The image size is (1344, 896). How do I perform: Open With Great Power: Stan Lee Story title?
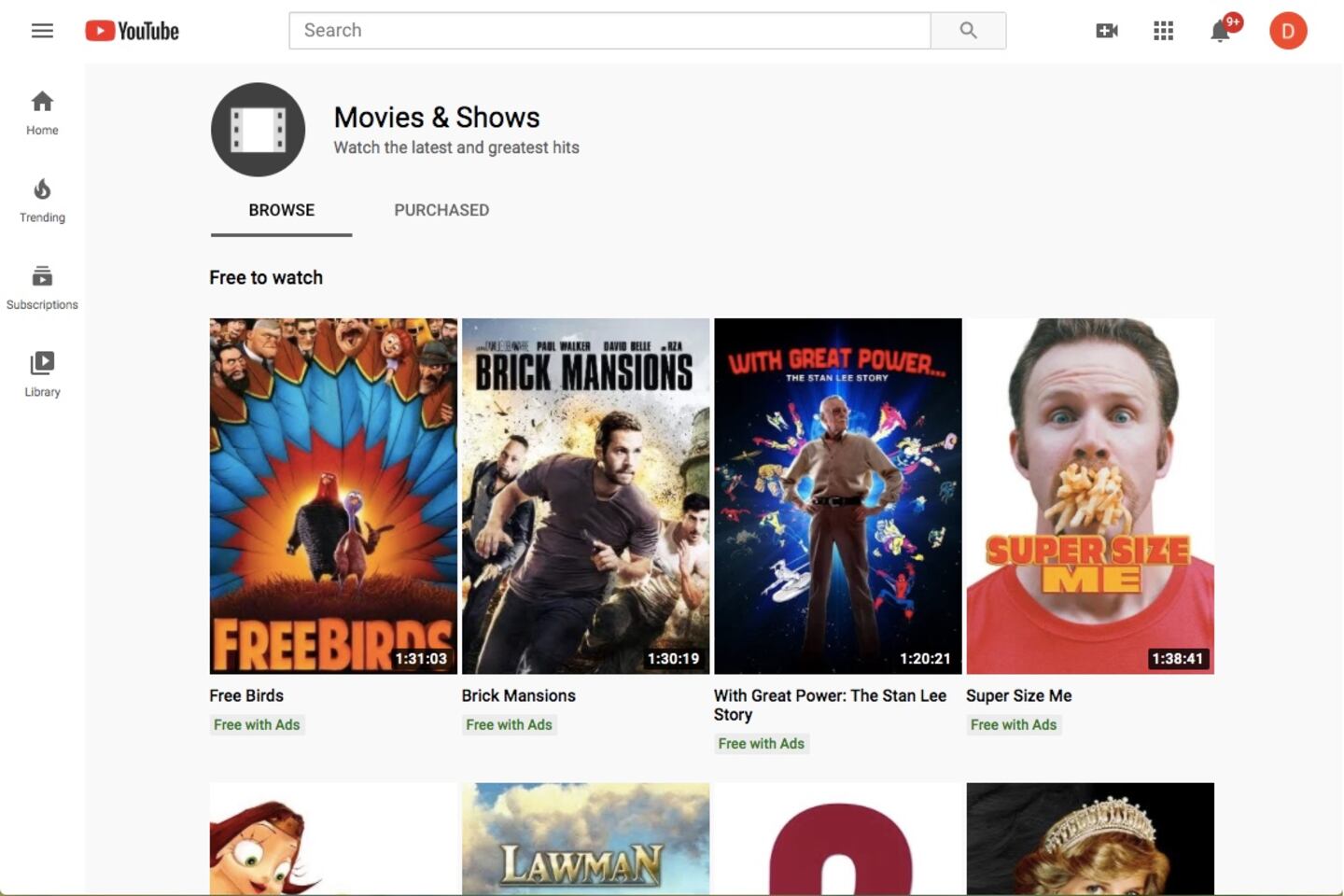pos(830,705)
